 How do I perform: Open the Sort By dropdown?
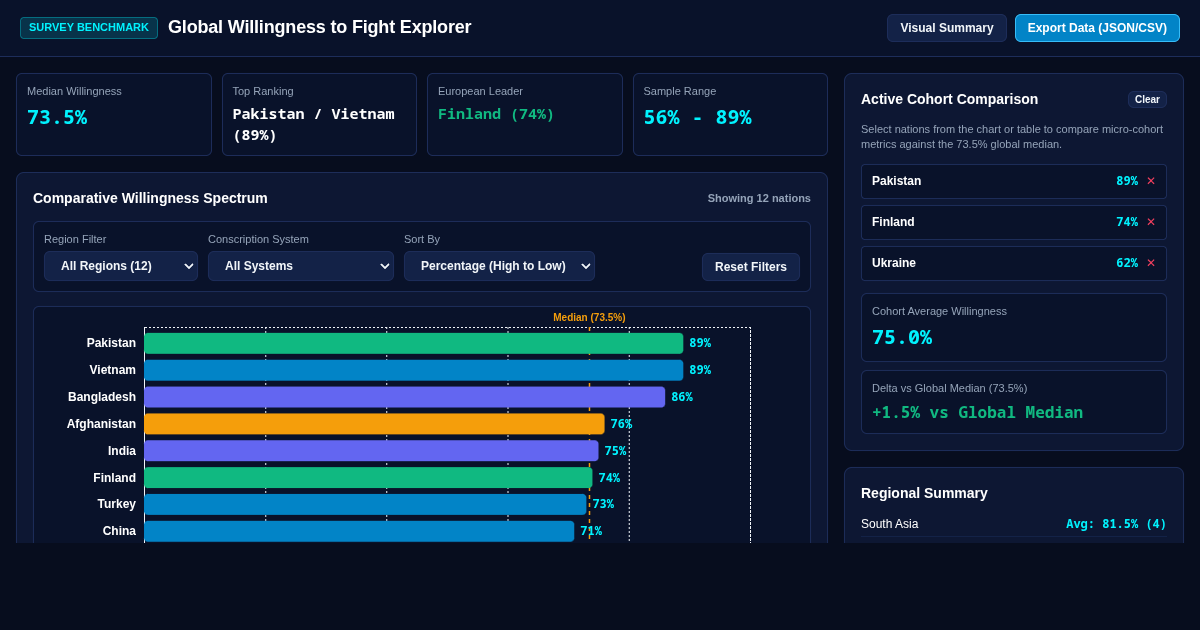tap(499, 266)
